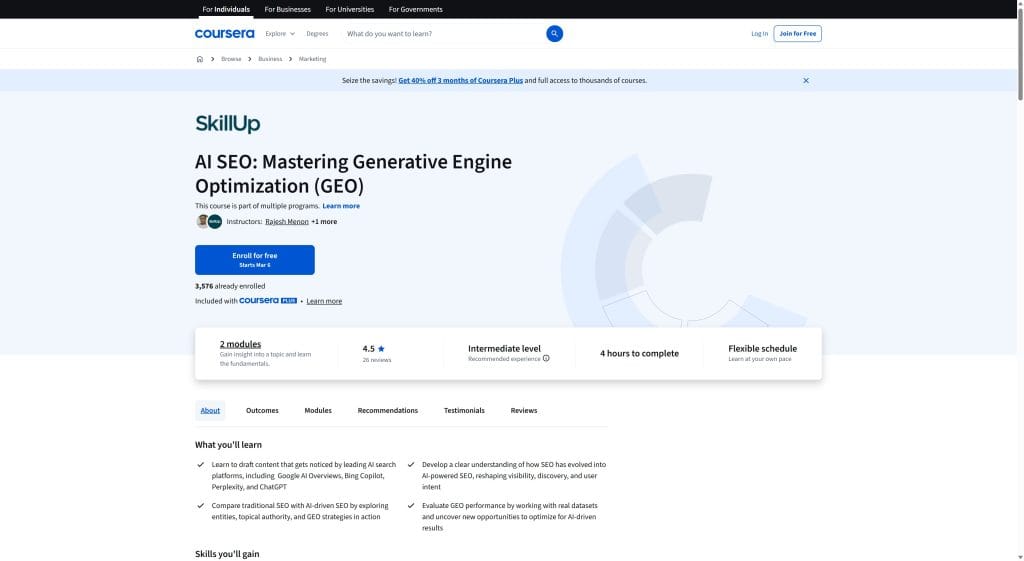Open the 40% off Coursera Plus link
Image resolution: width=1024 pixels, height=561 pixels.
pos(460,80)
